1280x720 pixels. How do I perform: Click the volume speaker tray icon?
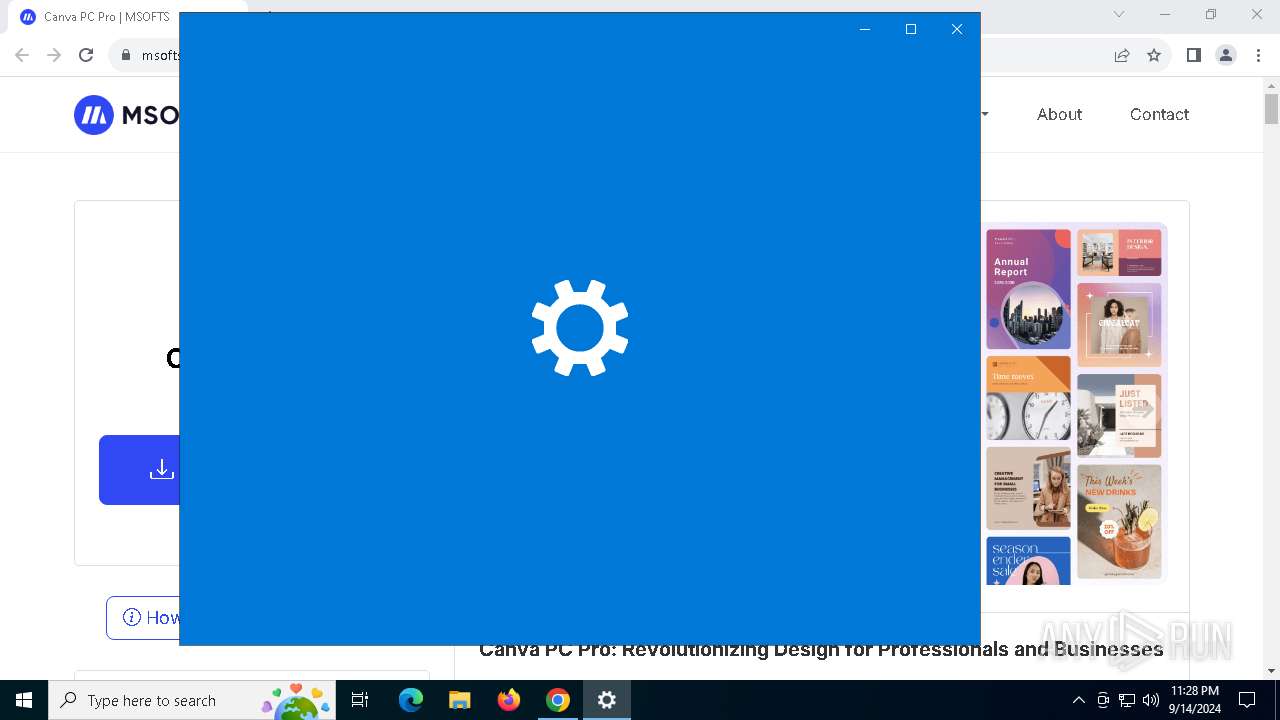[1151, 700]
